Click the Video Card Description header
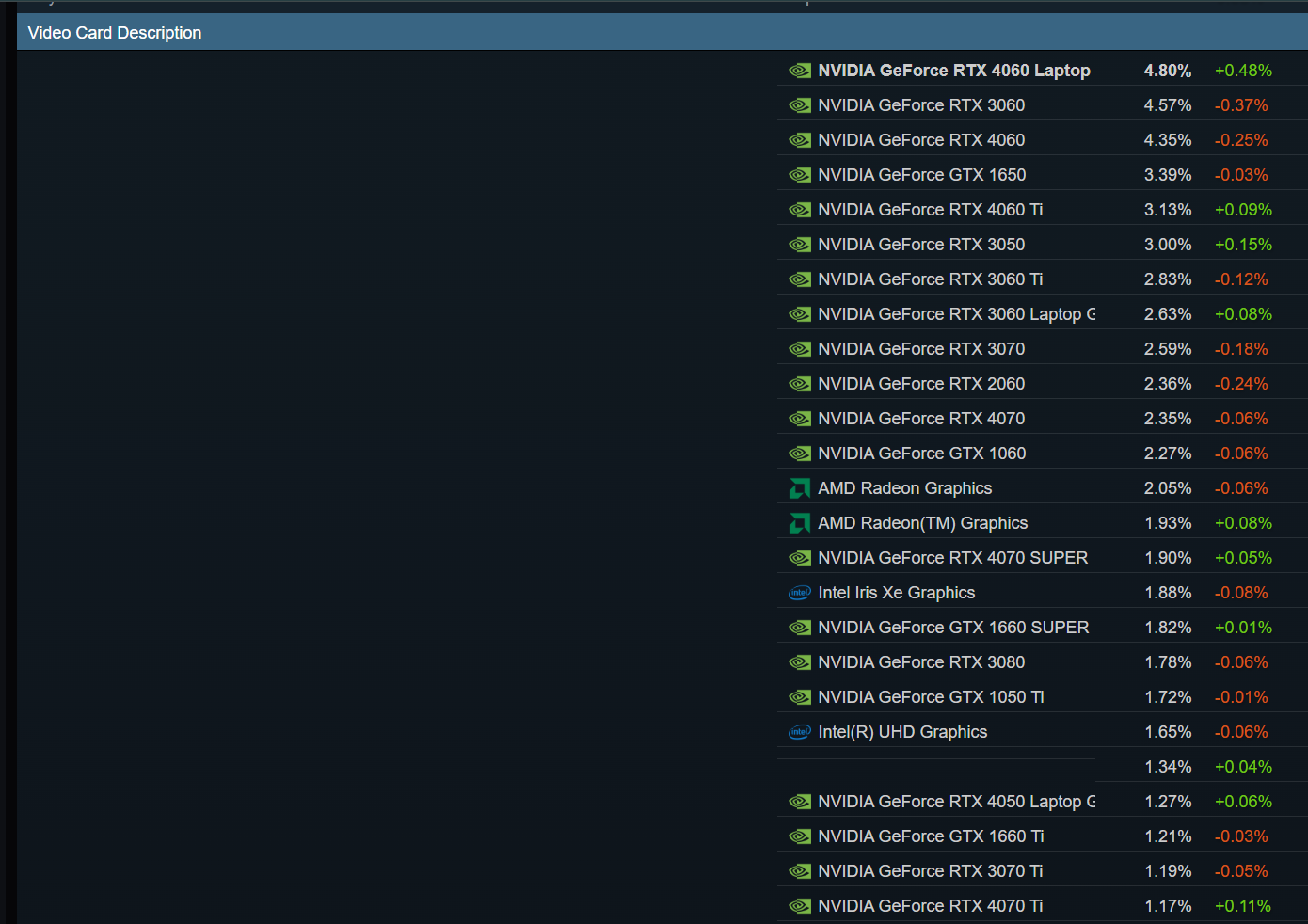The height and width of the screenshot is (924, 1308). click(x=662, y=32)
